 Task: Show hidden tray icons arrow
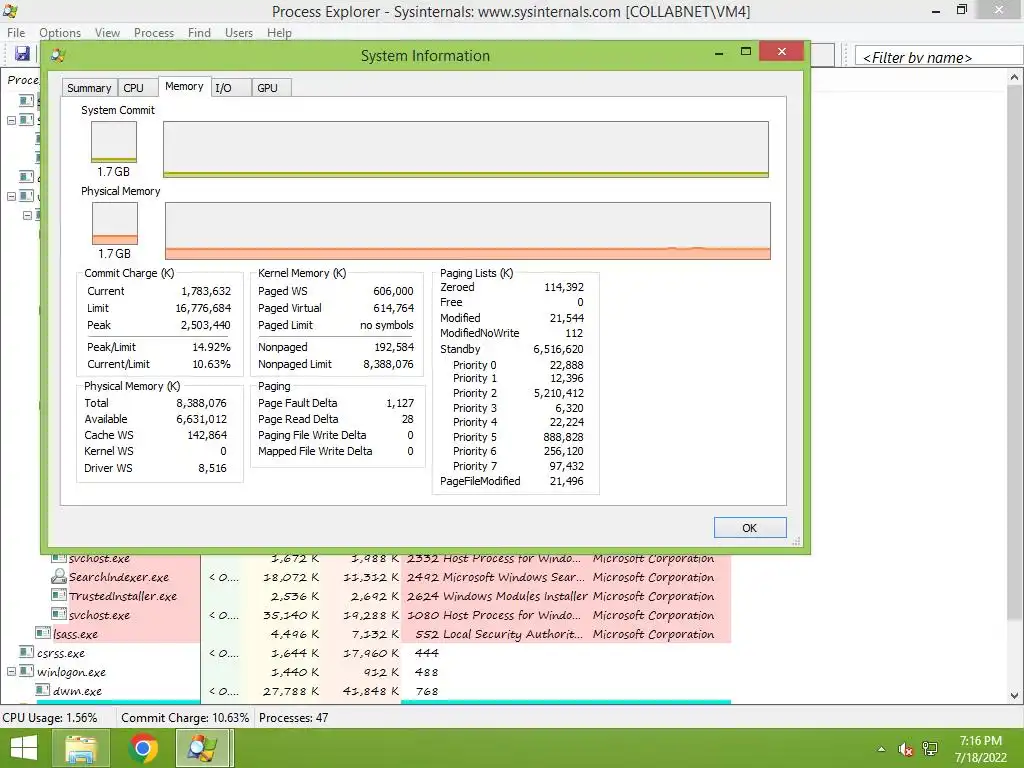882,749
